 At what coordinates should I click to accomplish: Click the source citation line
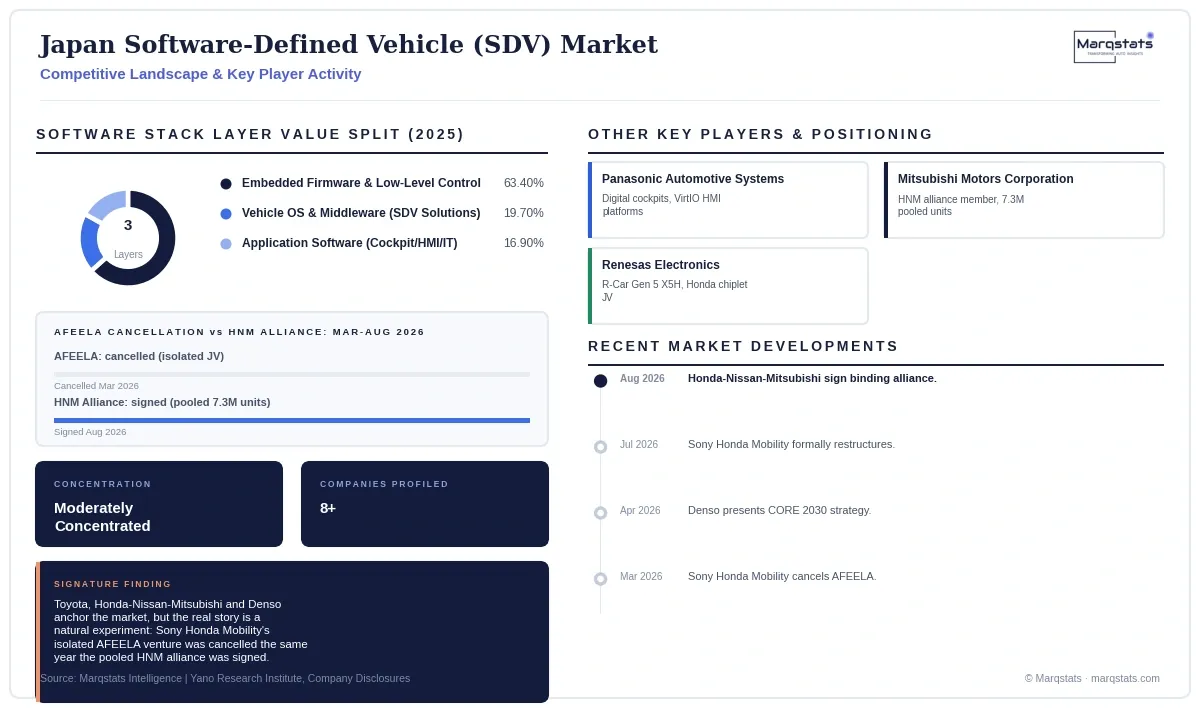(x=225, y=679)
